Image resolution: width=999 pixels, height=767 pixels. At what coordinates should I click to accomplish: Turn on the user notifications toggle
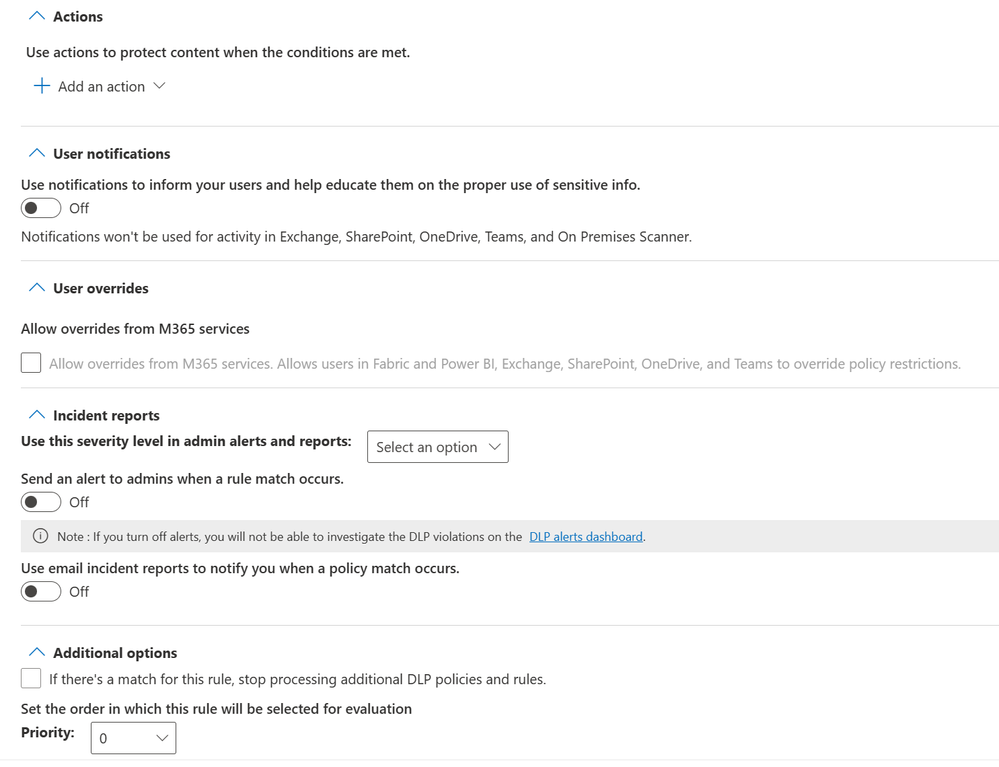point(41,208)
